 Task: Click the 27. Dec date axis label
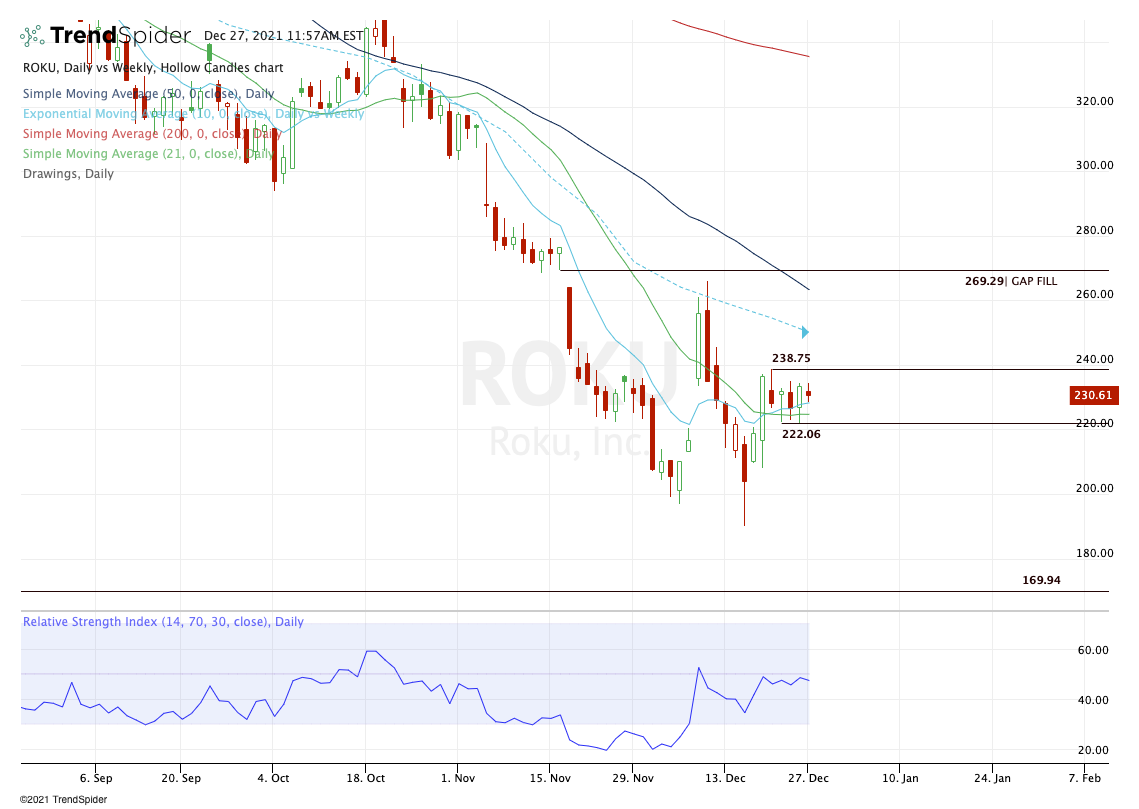tap(808, 778)
